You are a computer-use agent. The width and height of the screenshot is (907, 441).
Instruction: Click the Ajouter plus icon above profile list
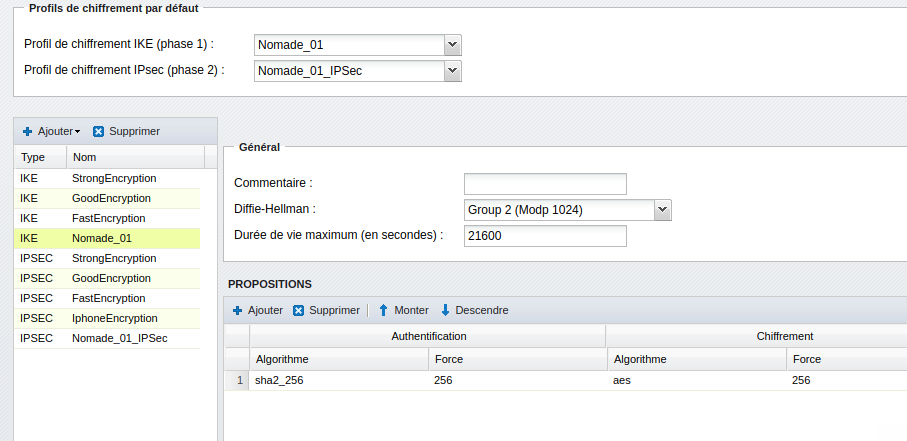tap(27, 131)
